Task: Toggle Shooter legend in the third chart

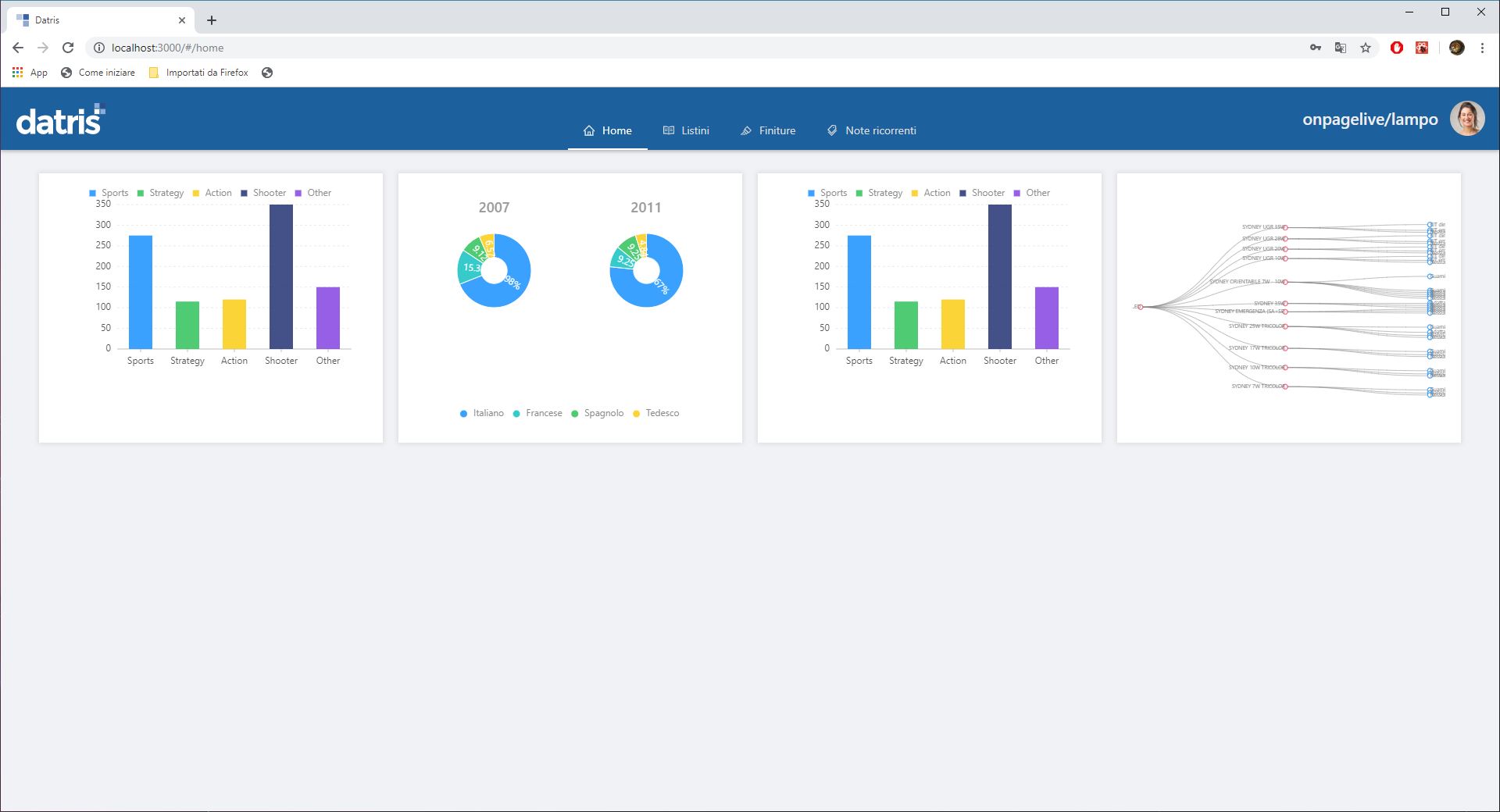Action: click(982, 193)
